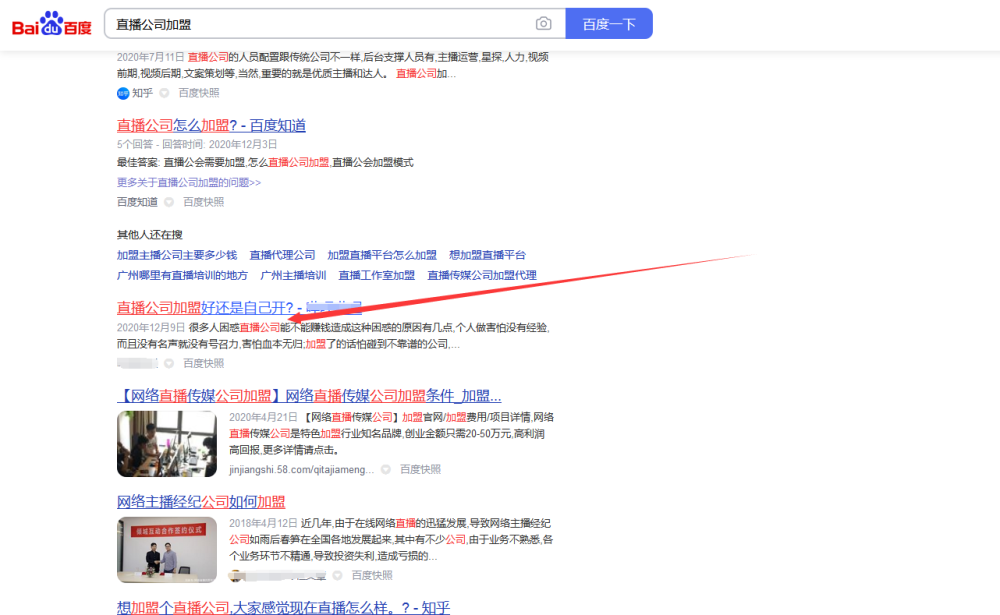The width and height of the screenshot is (1000, 615).
Task: Open 百度快照 under the jinjiangshi.58.com result
Action: [420, 470]
